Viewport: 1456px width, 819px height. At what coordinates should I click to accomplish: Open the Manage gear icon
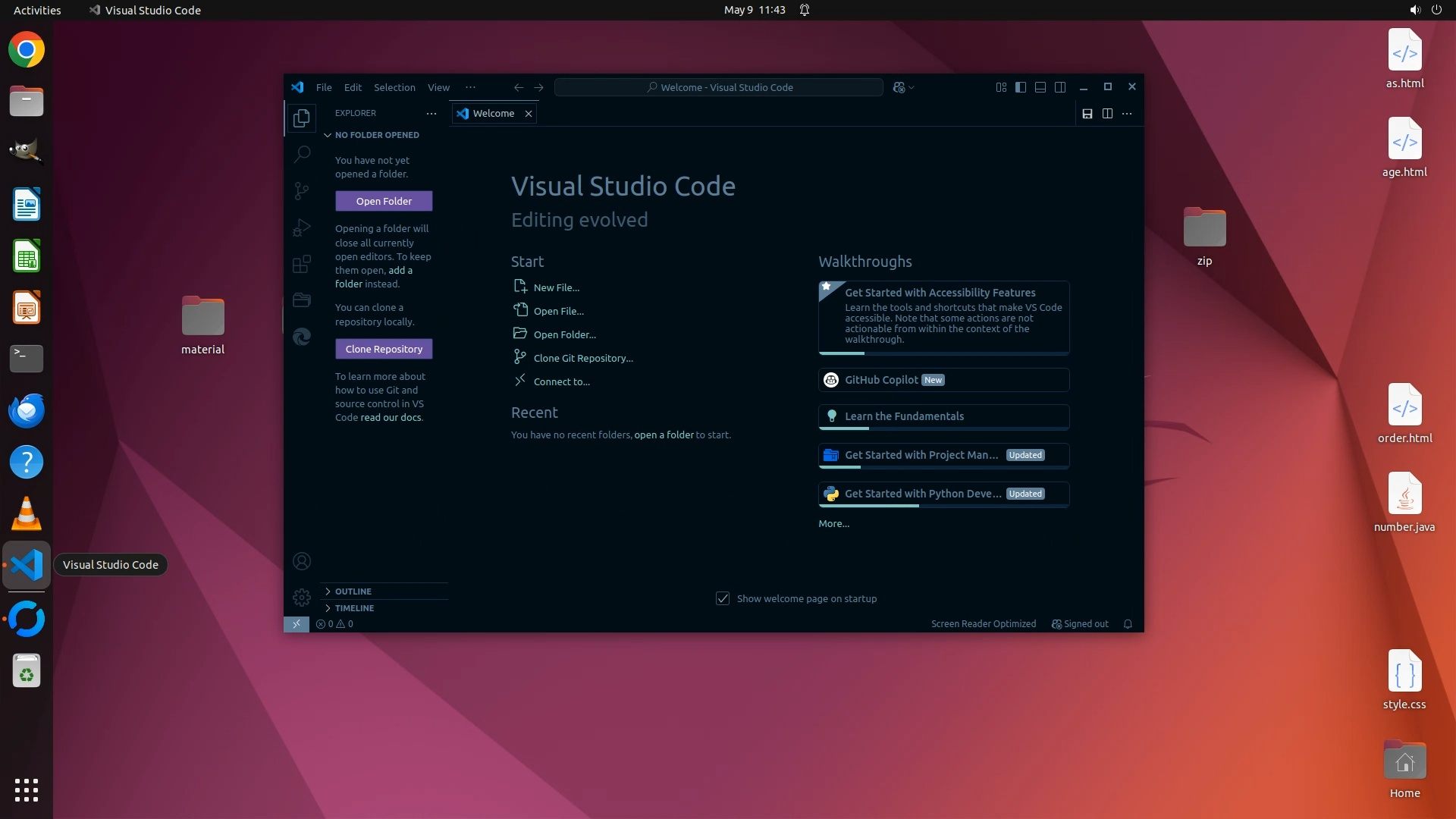pos(302,598)
